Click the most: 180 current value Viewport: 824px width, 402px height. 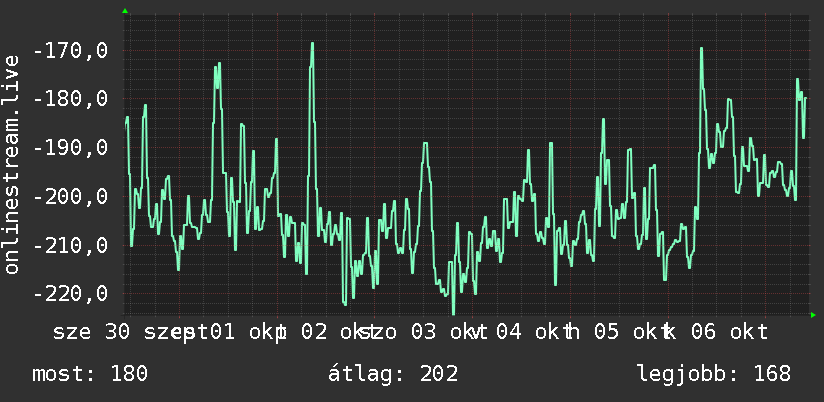(90, 374)
